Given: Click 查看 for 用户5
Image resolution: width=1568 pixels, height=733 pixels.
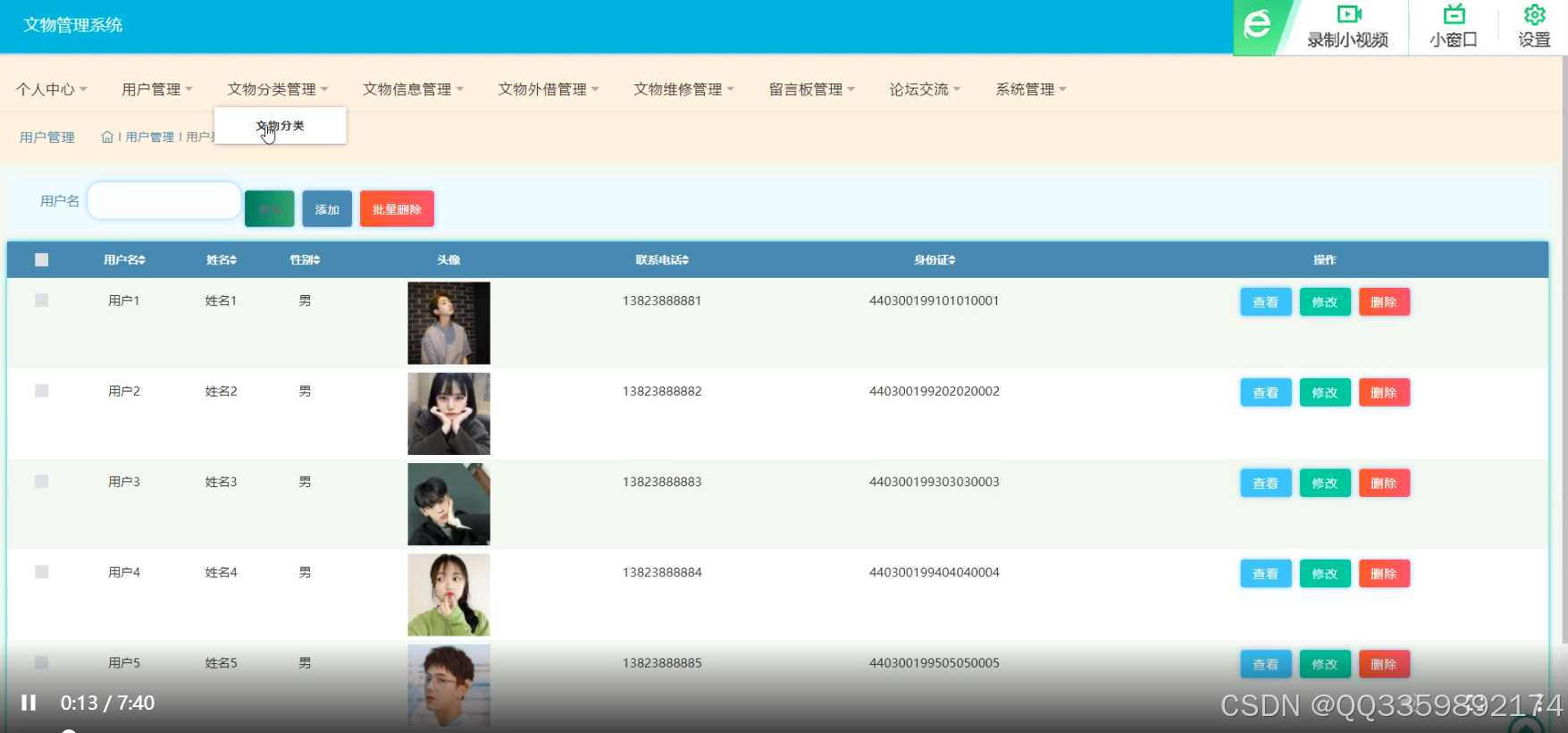Looking at the screenshot, I should tap(1265, 664).
